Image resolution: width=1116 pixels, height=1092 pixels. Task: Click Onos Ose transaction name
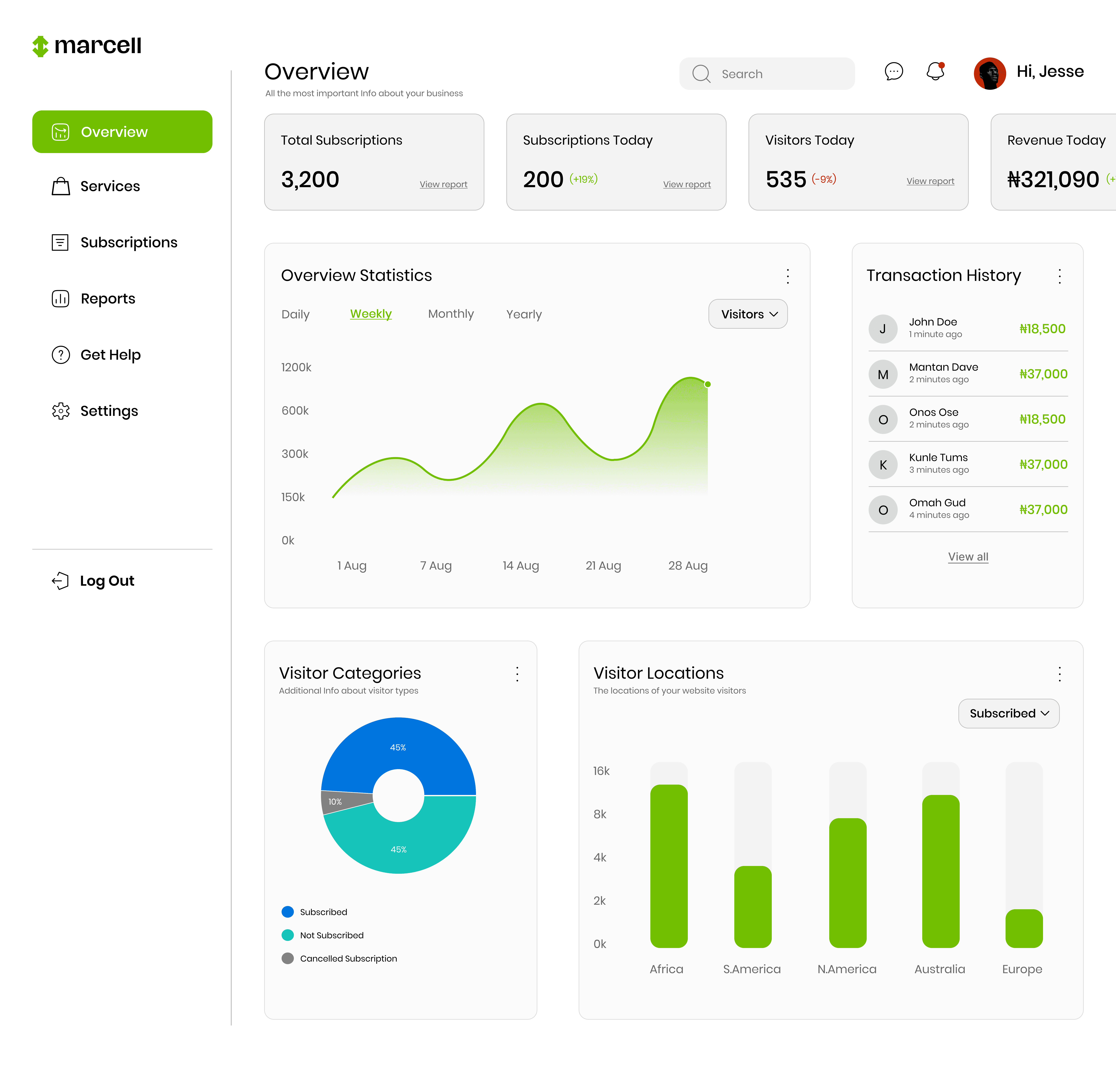pyautogui.click(x=934, y=412)
